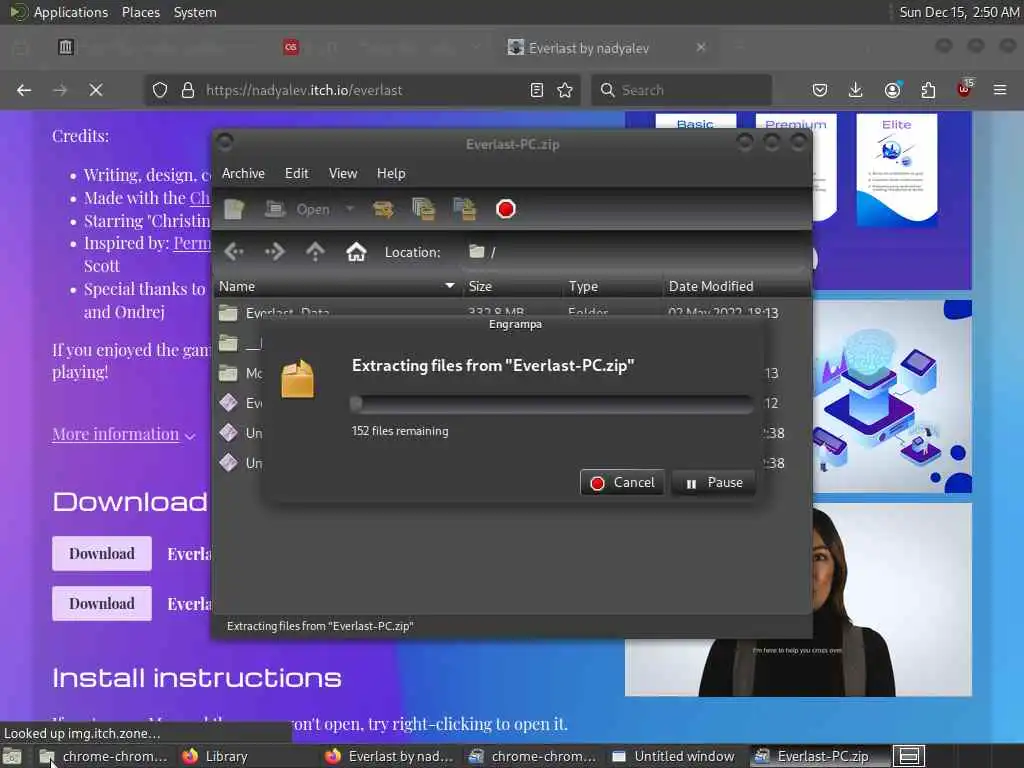Click the browser back arrow
Image resolution: width=1024 pixels, height=768 pixels.
click(x=24, y=90)
